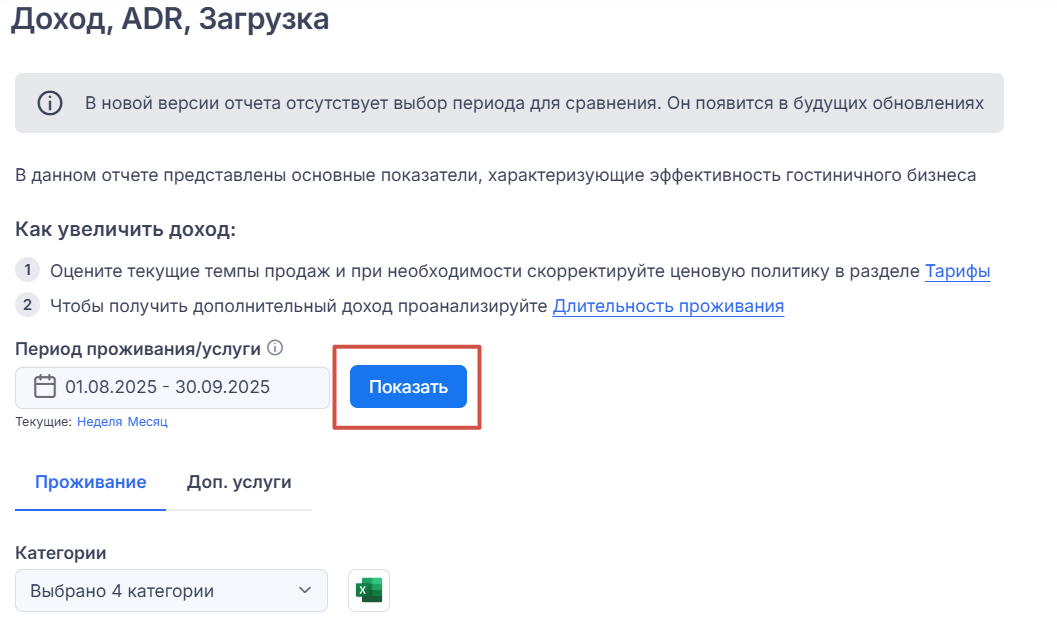Select the Неделя quick period link

[99, 422]
